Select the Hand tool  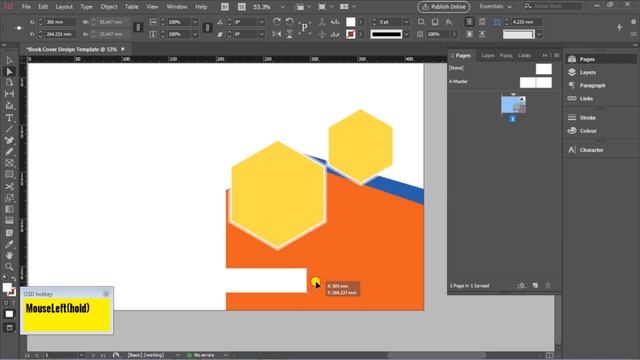click(x=9, y=256)
